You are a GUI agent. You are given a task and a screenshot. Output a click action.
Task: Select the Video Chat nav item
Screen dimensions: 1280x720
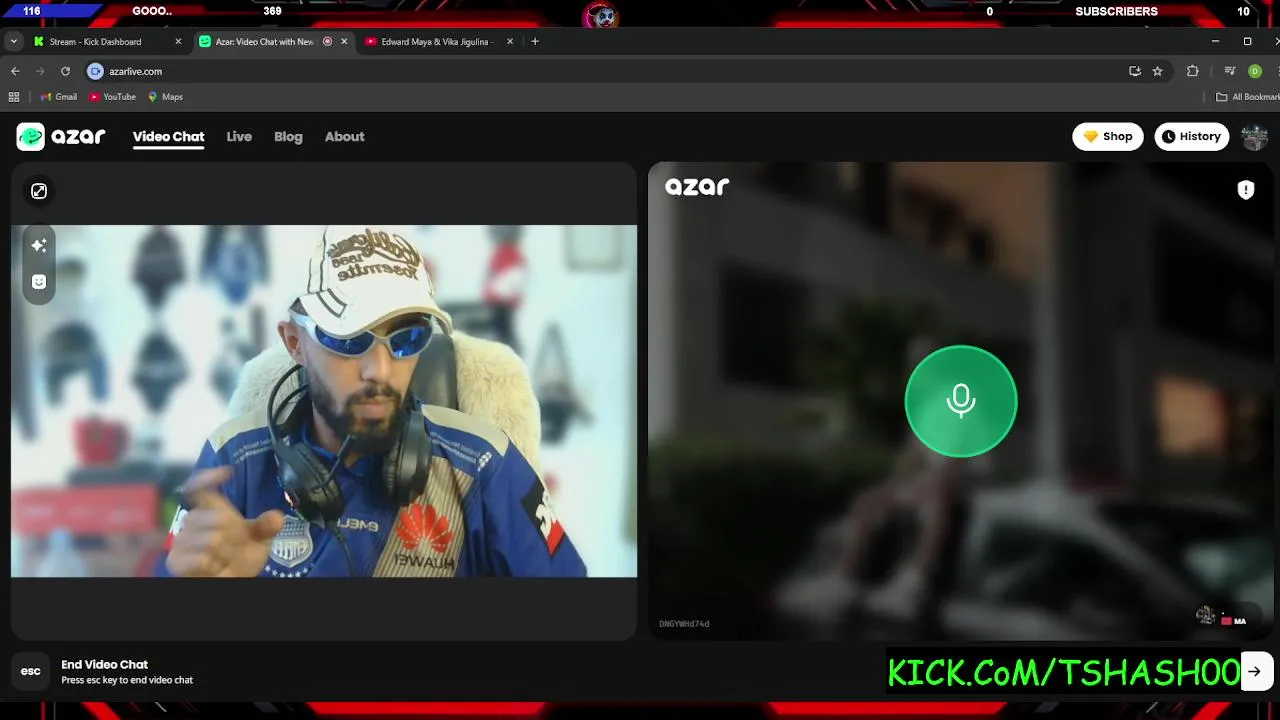click(168, 137)
